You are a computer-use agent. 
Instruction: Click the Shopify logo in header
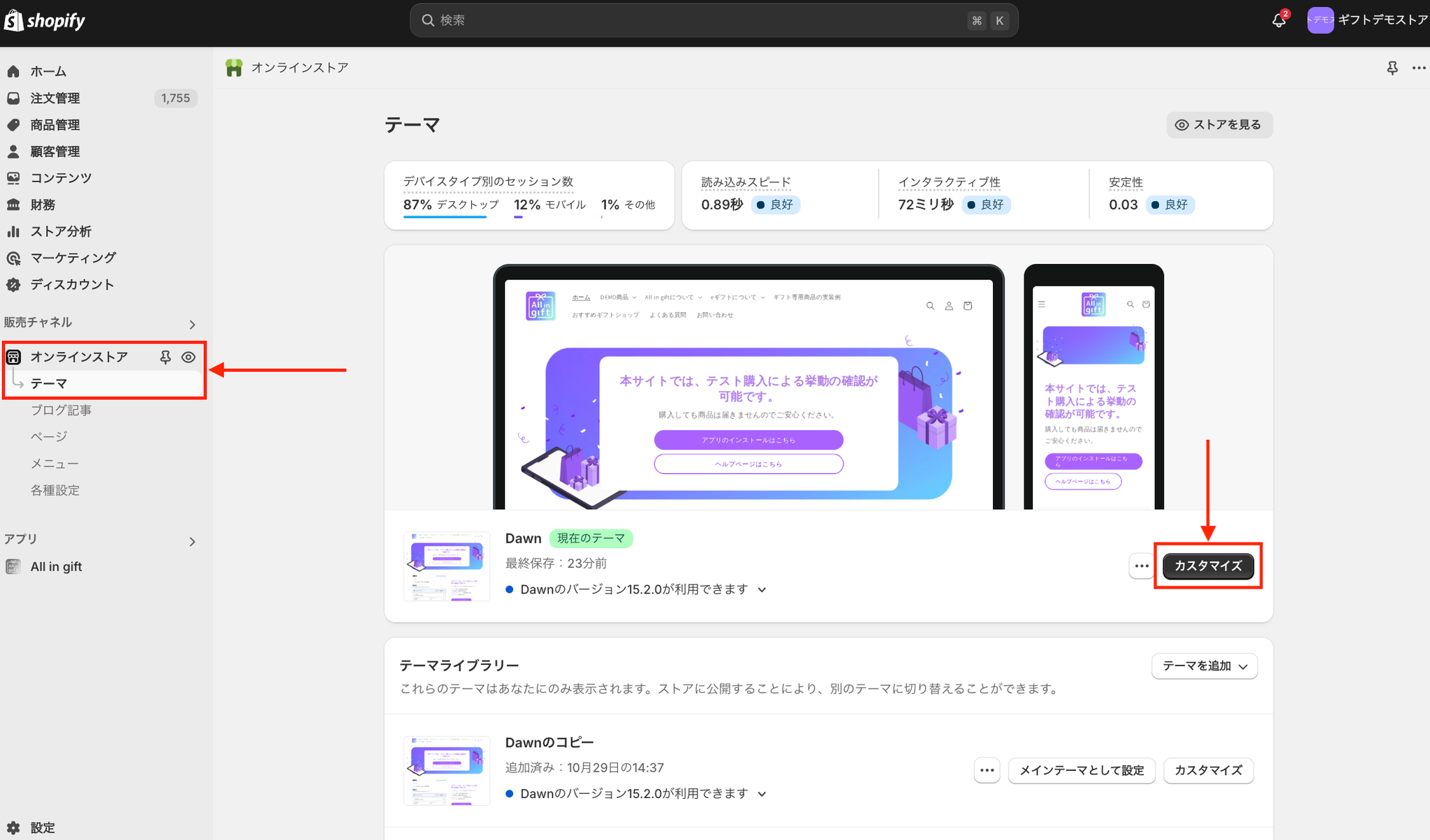point(45,20)
